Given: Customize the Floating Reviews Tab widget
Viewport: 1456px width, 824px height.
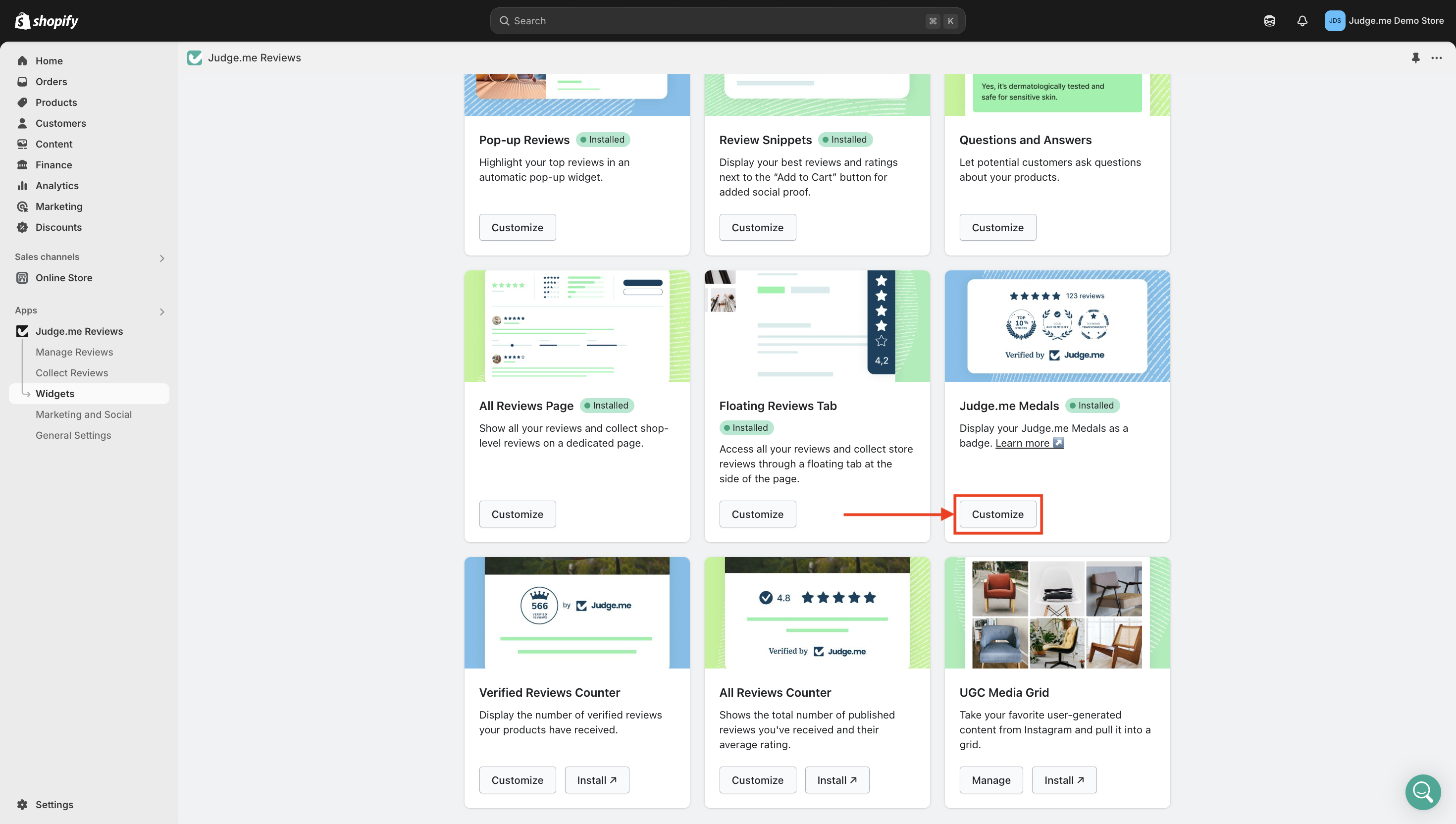Looking at the screenshot, I should [757, 514].
